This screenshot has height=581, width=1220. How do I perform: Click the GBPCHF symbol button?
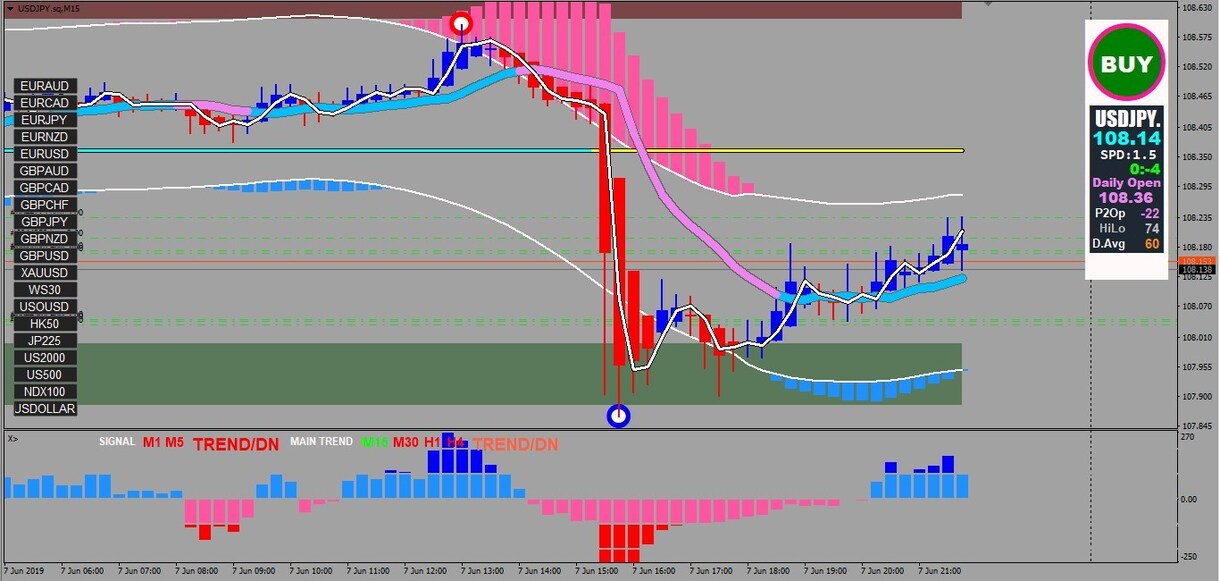click(x=45, y=205)
